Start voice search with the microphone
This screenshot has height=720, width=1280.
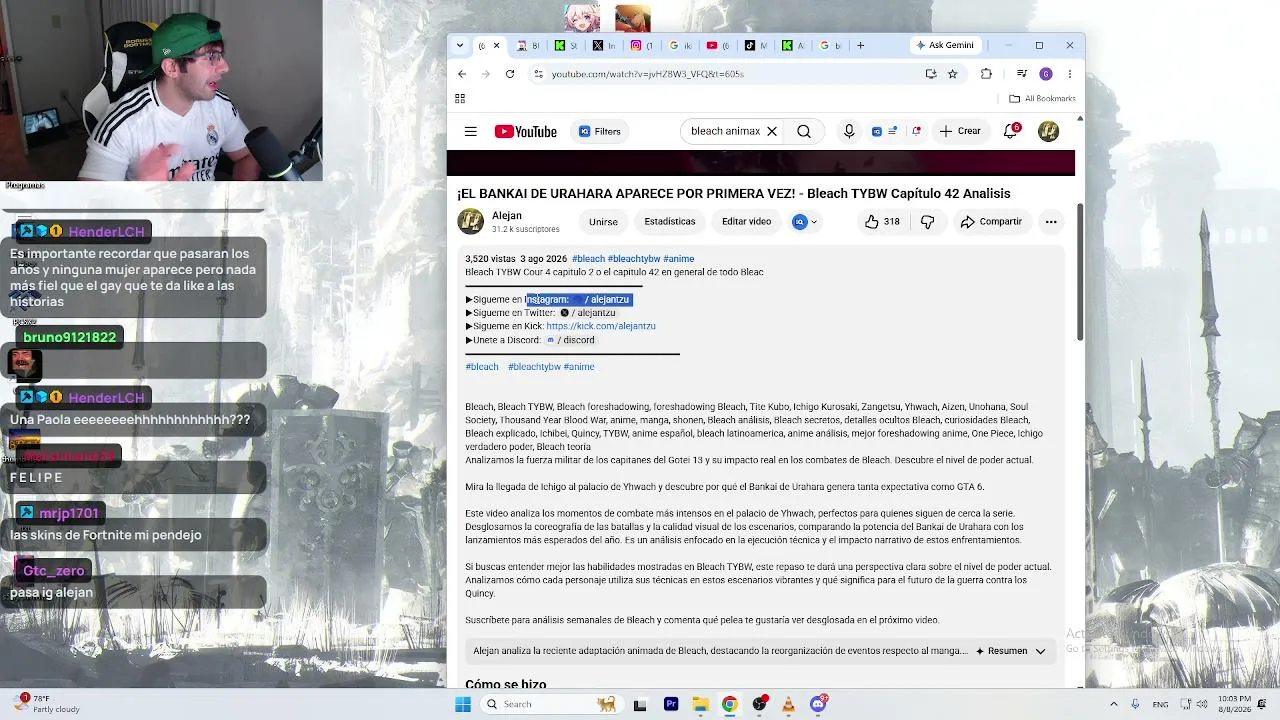point(849,131)
